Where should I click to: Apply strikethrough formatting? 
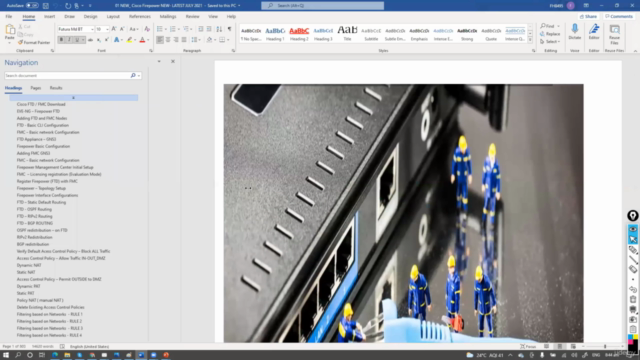point(91,40)
